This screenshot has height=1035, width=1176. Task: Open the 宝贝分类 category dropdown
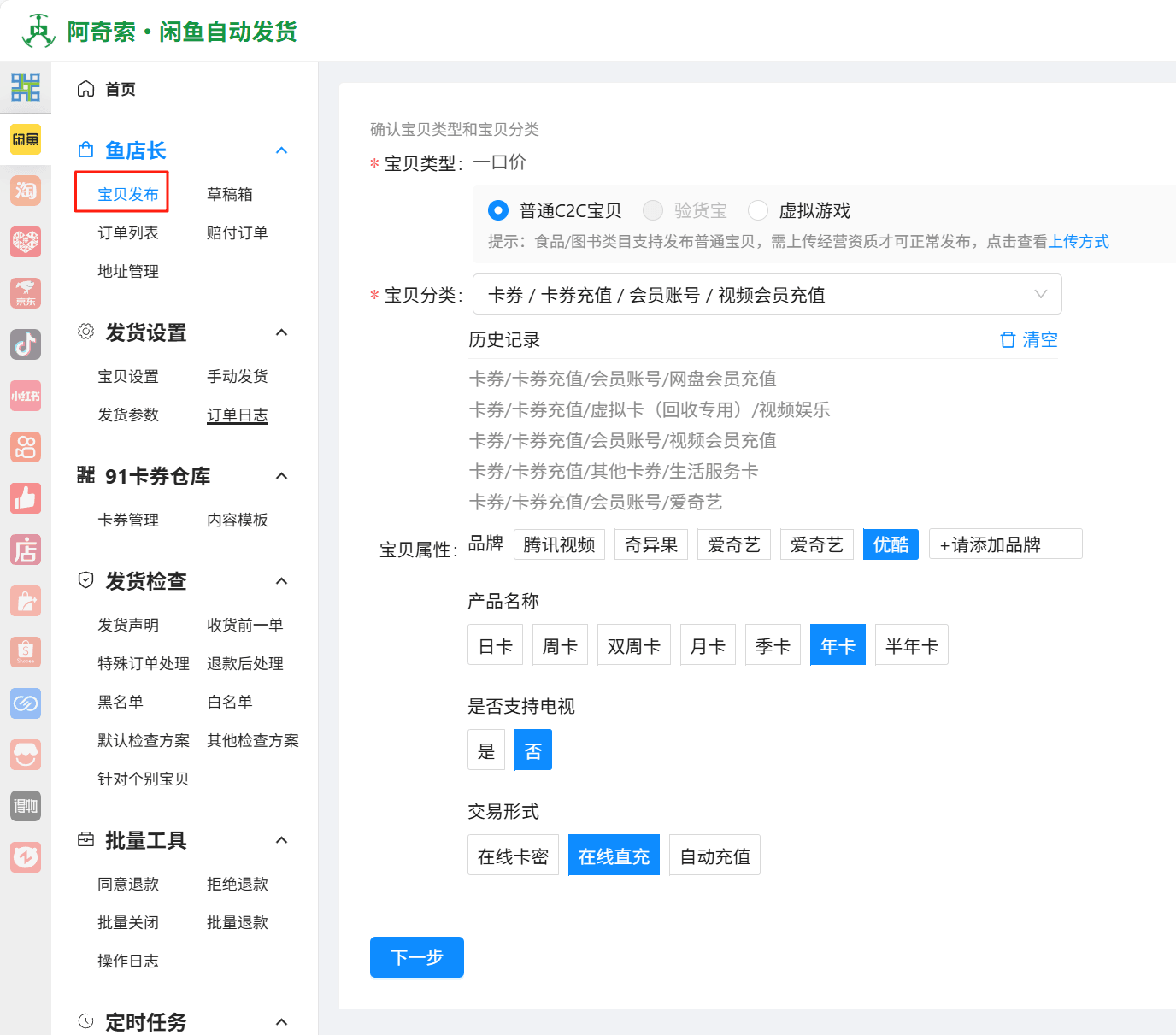[767, 294]
